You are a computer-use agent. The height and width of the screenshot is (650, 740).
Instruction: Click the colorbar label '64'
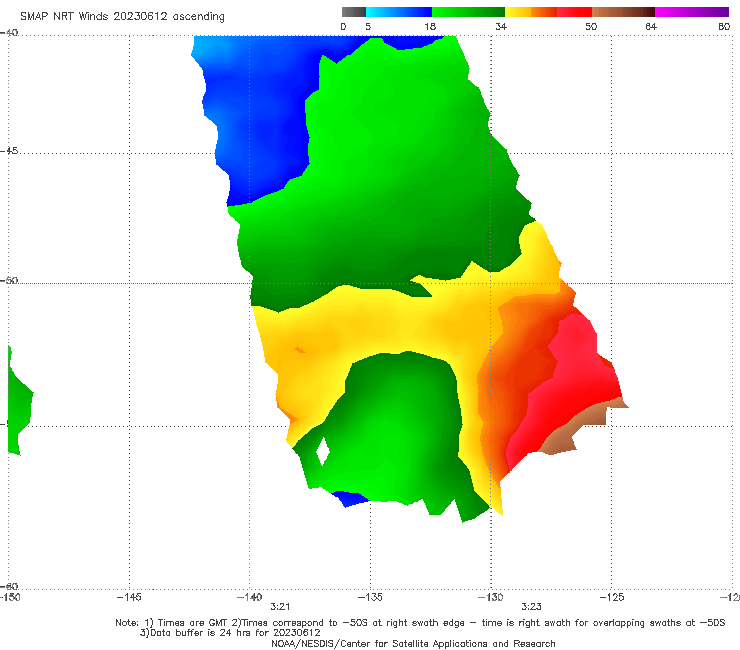(651, 26)
